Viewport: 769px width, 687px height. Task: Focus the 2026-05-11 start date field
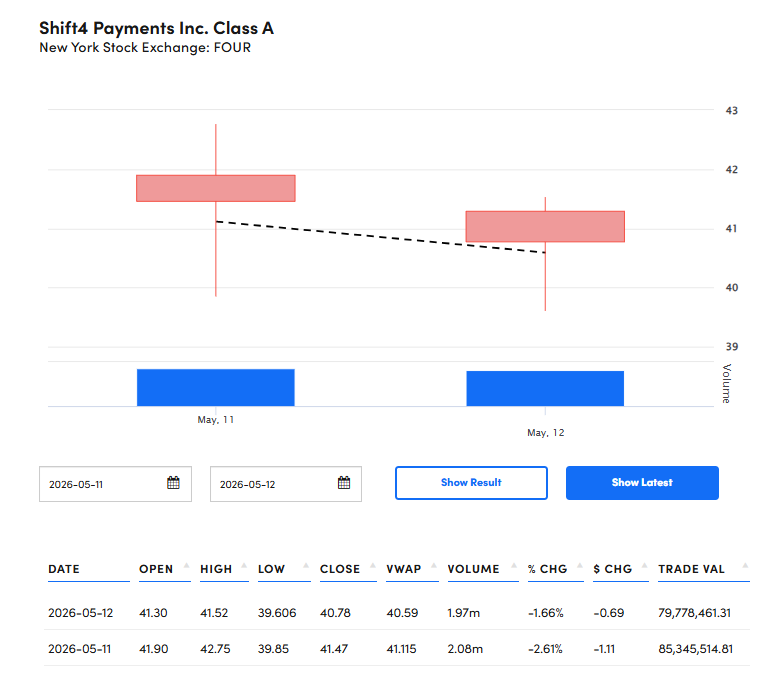pos(115,484)
